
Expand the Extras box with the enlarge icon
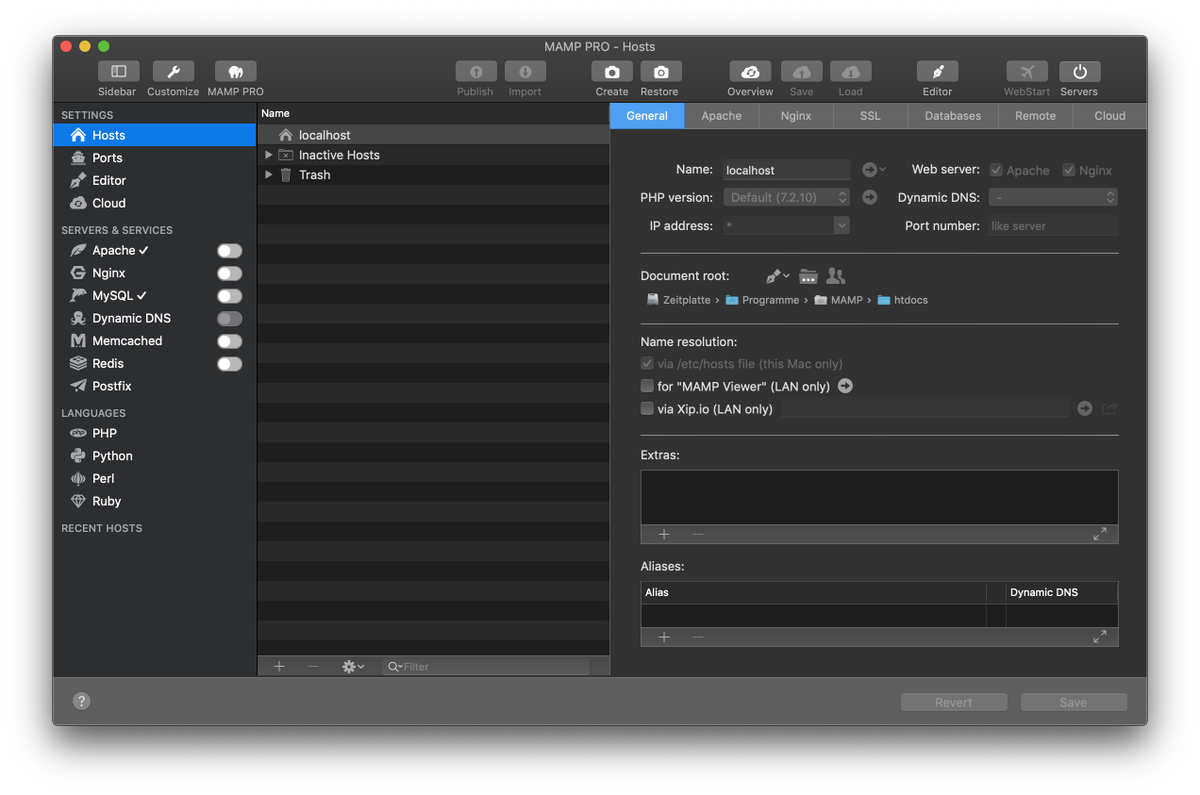(x=1100, y=534)
